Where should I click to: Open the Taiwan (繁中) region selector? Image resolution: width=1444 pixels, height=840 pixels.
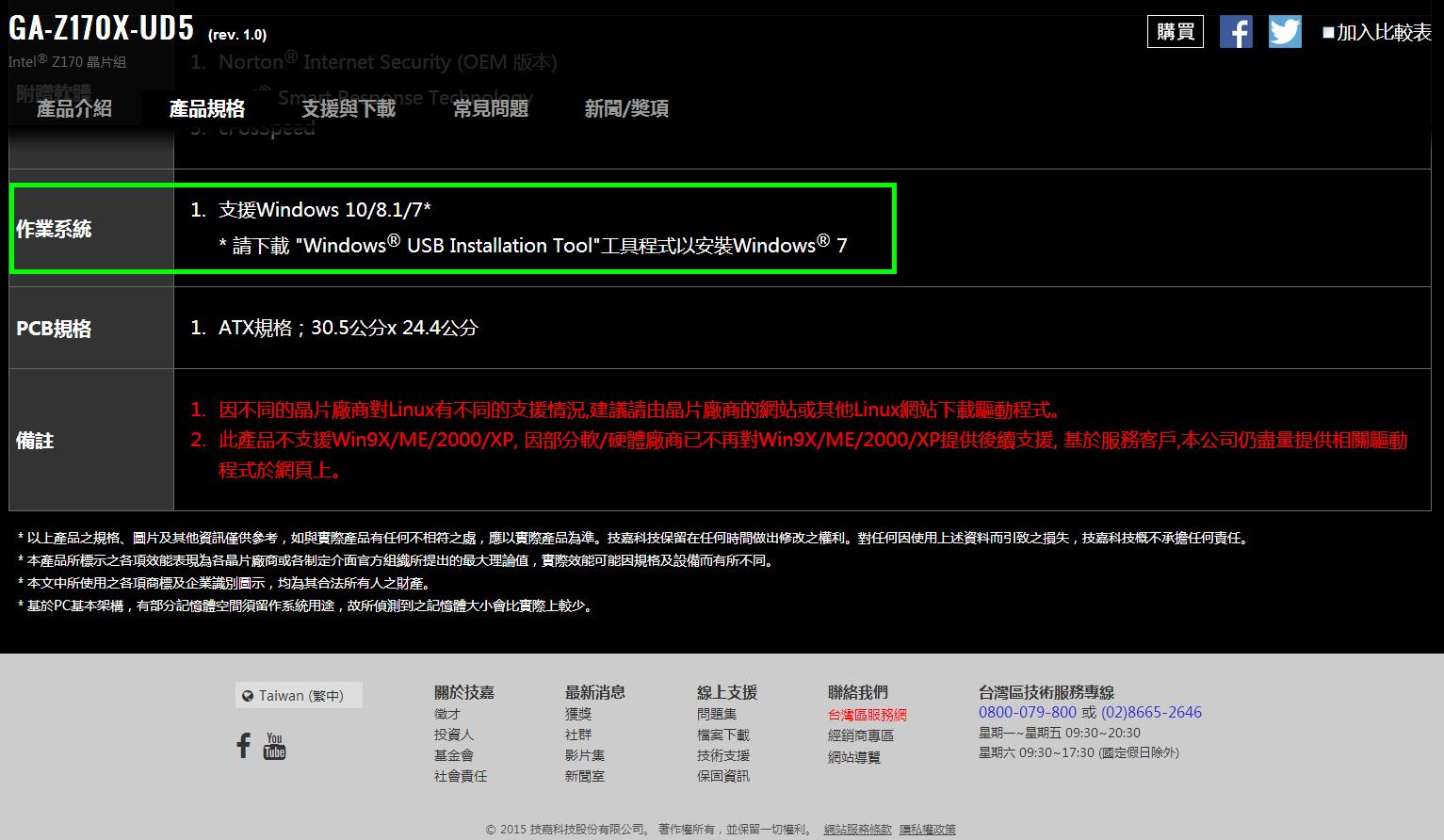299,695
